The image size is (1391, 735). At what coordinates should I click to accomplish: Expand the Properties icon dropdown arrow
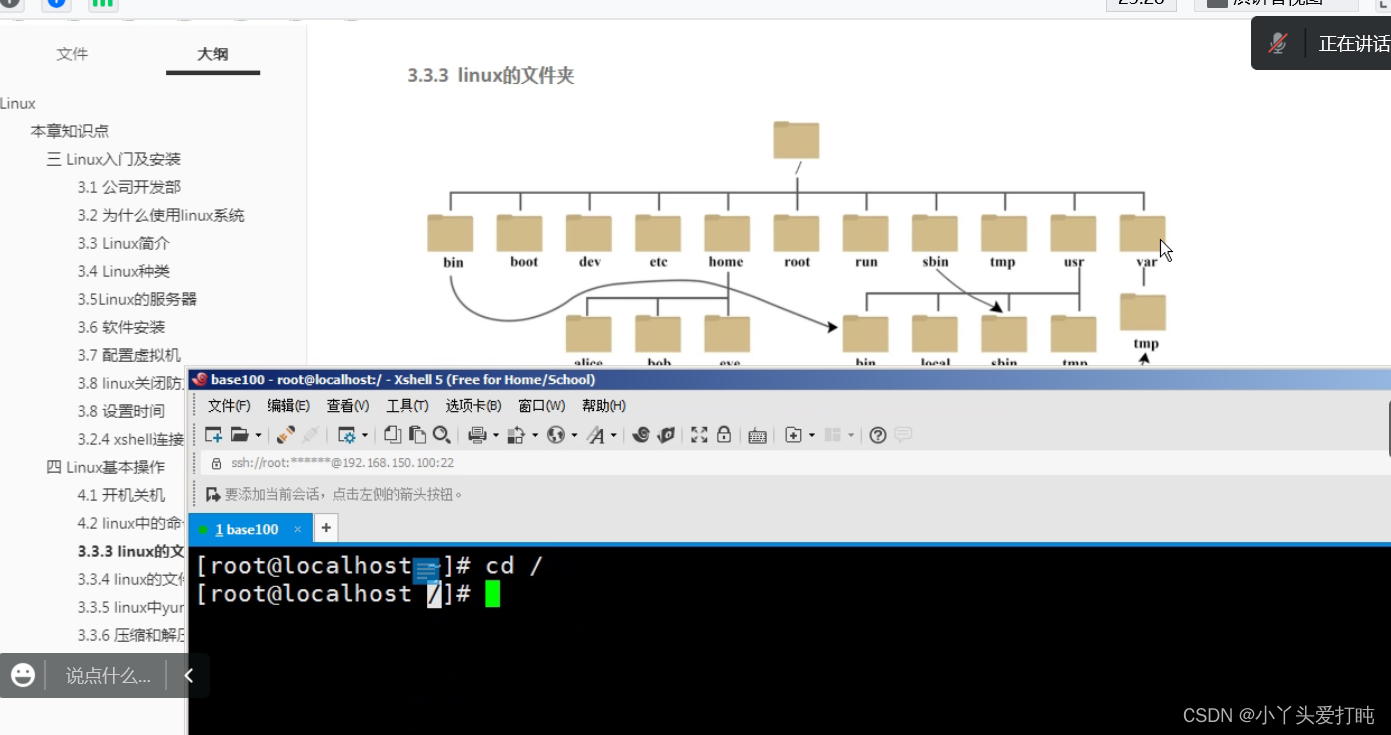[364, 435]
